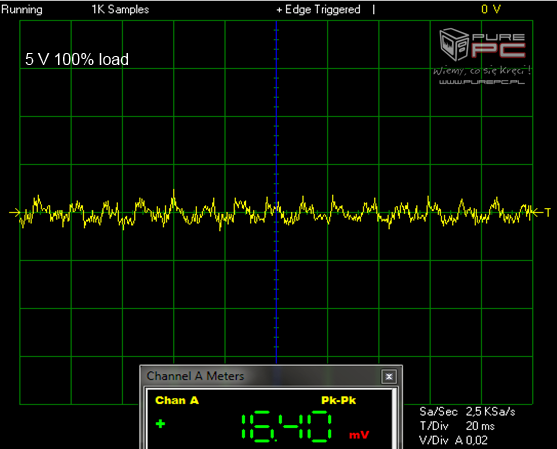Click the Chan A meter label
The width and height of the screenshot is (557, 449).
click(177, 400)
